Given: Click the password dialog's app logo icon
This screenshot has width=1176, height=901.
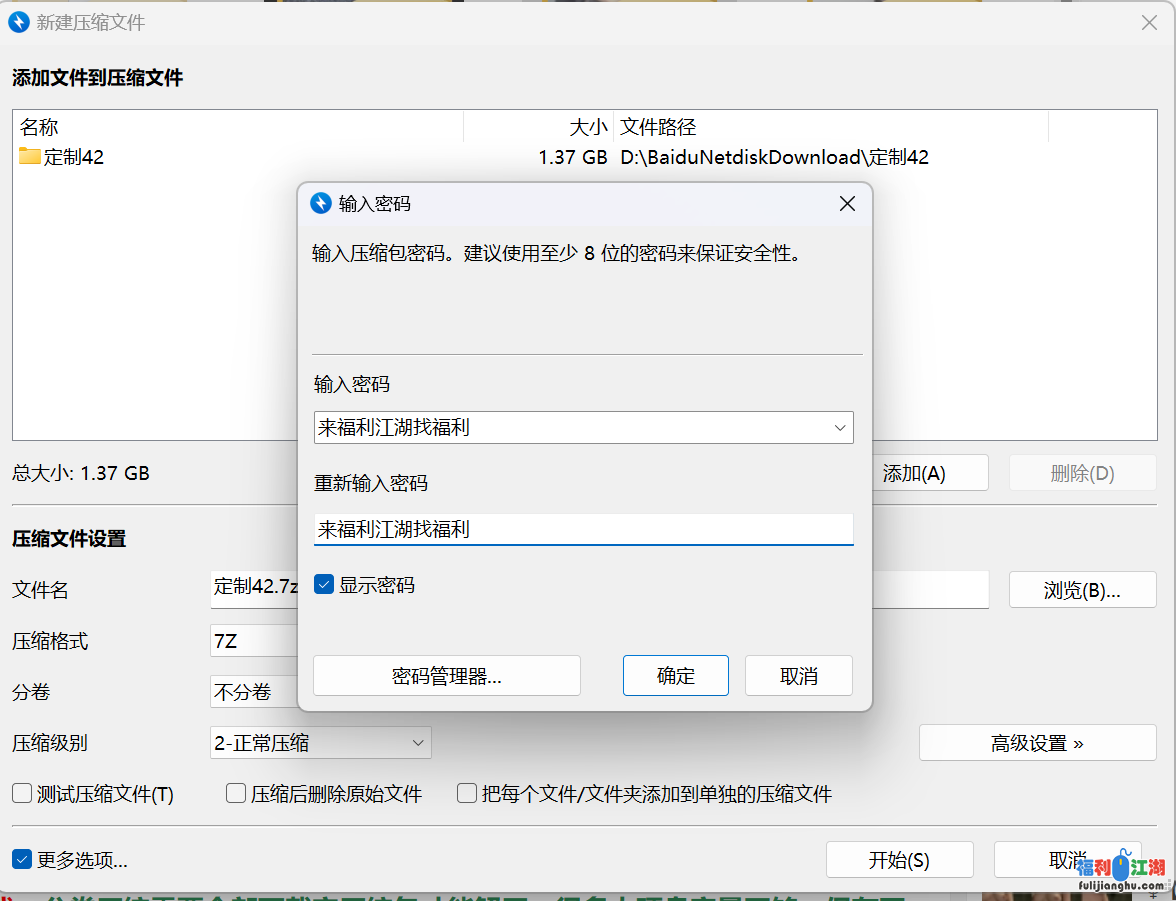Looking at the screenshot, I should (321, 204).
